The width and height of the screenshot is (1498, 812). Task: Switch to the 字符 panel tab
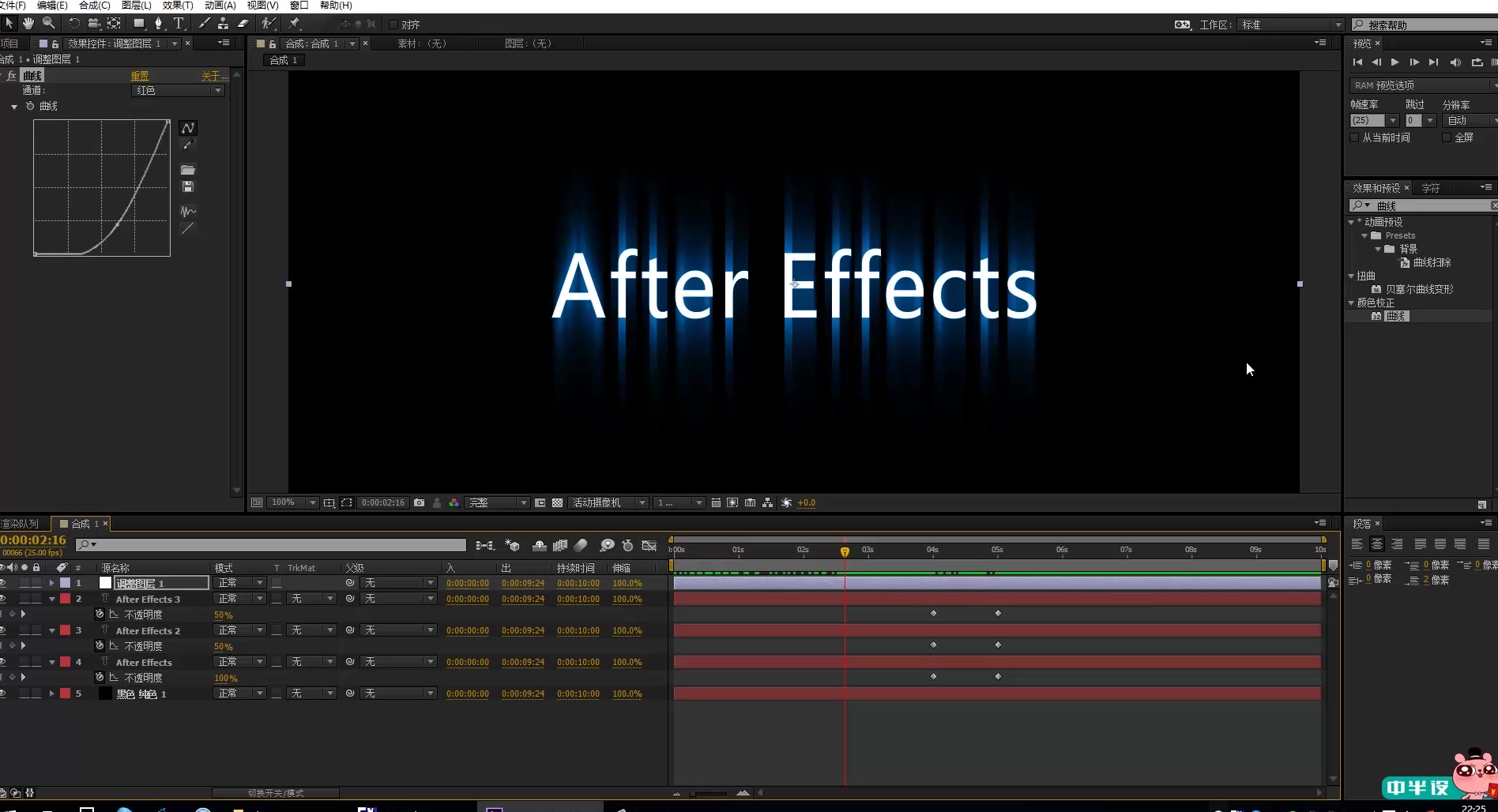[x=1430, y=188]
